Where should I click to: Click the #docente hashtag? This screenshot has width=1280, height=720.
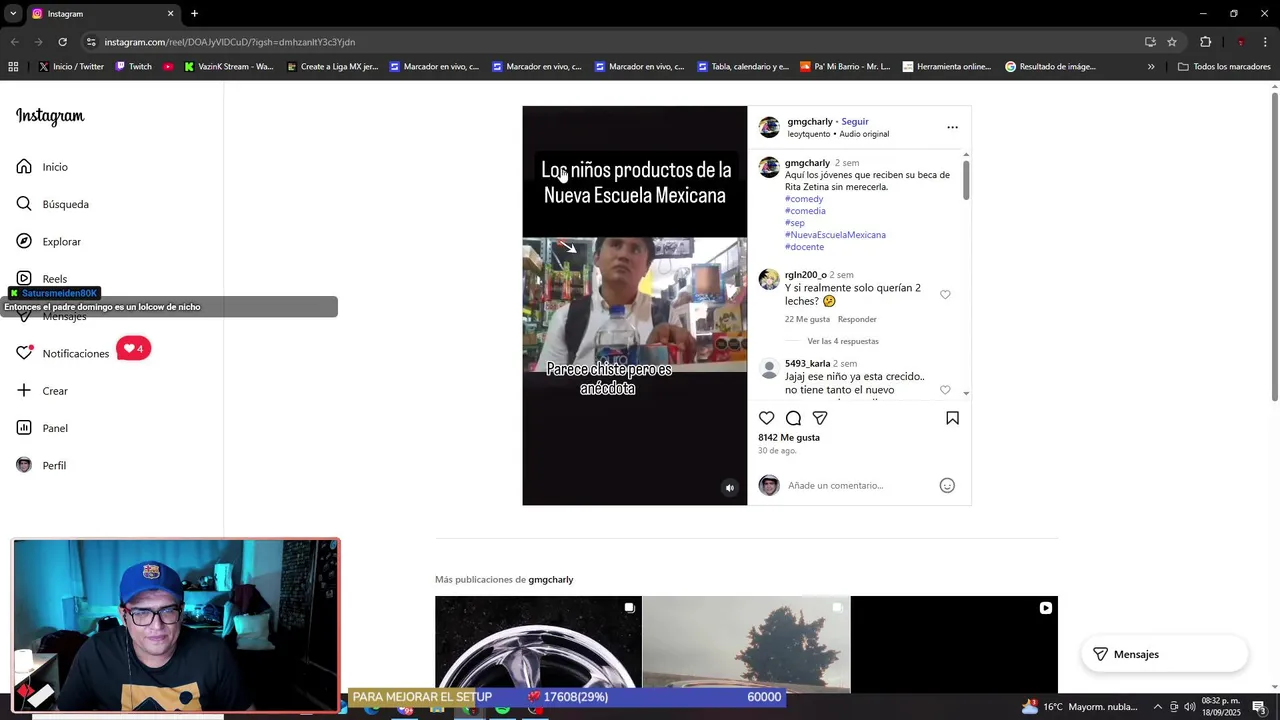click(805, 247)
